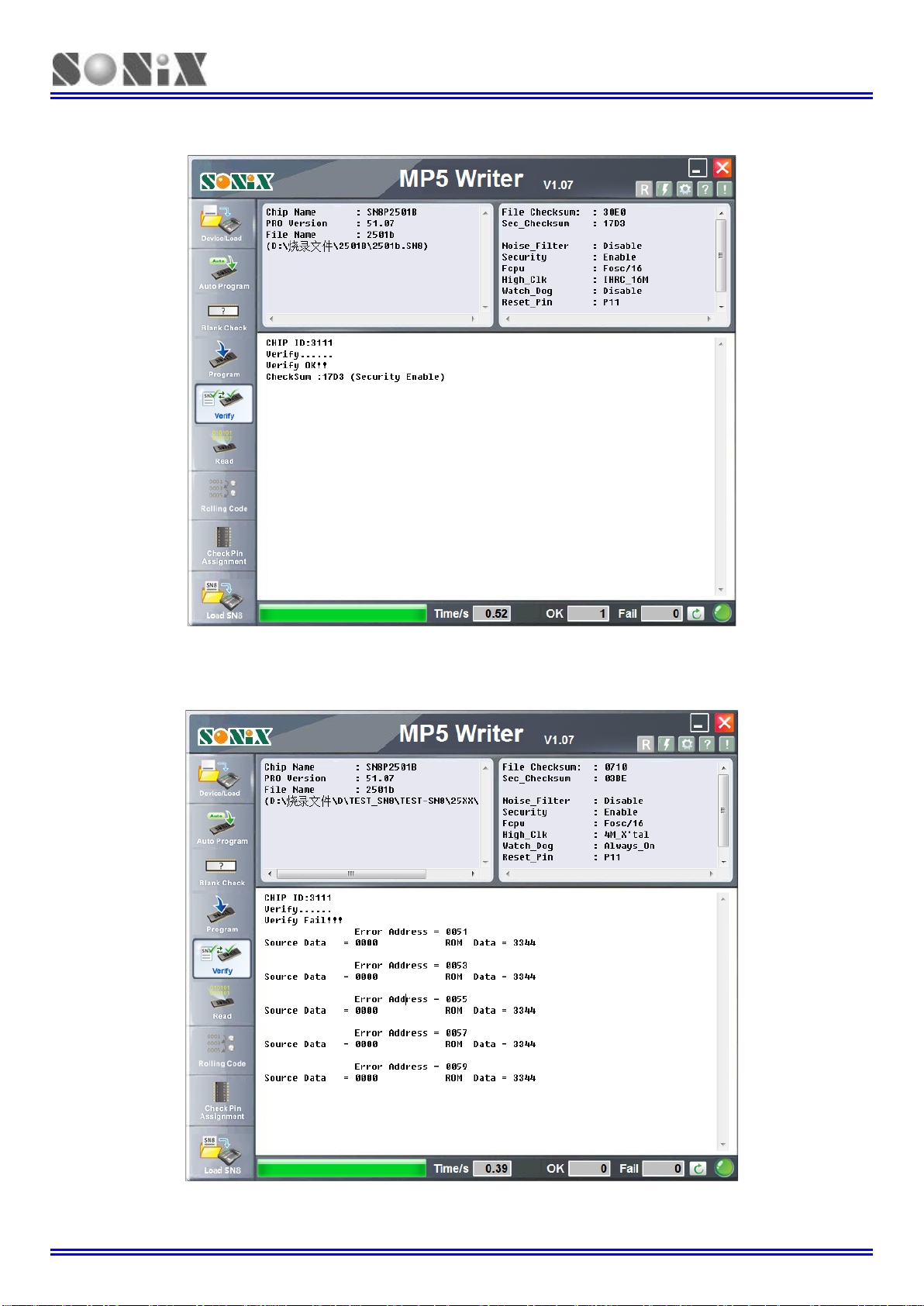Screen dimensions: 924x1306
Task: Reset OK/Fail counters in Verify Fail window
Action: click(698, 1169)
